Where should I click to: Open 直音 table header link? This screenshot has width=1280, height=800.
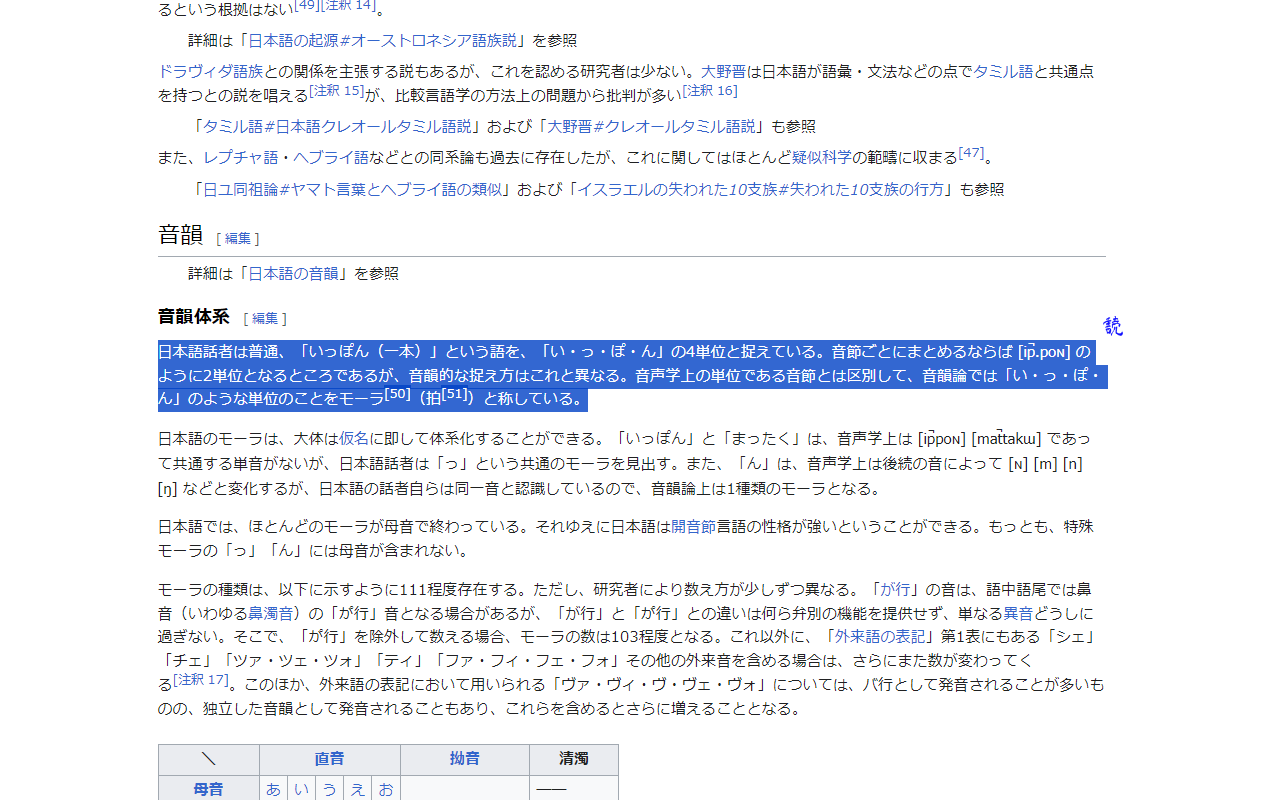point(329,759)
